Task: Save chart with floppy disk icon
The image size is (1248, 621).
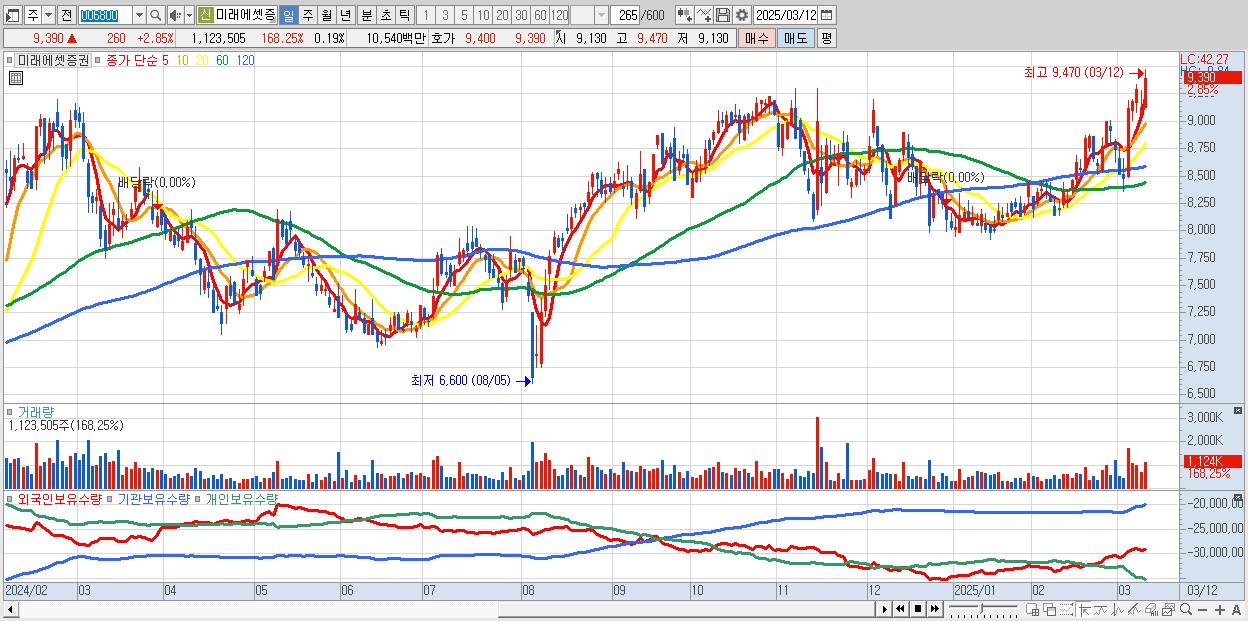Action: (723, 15)
